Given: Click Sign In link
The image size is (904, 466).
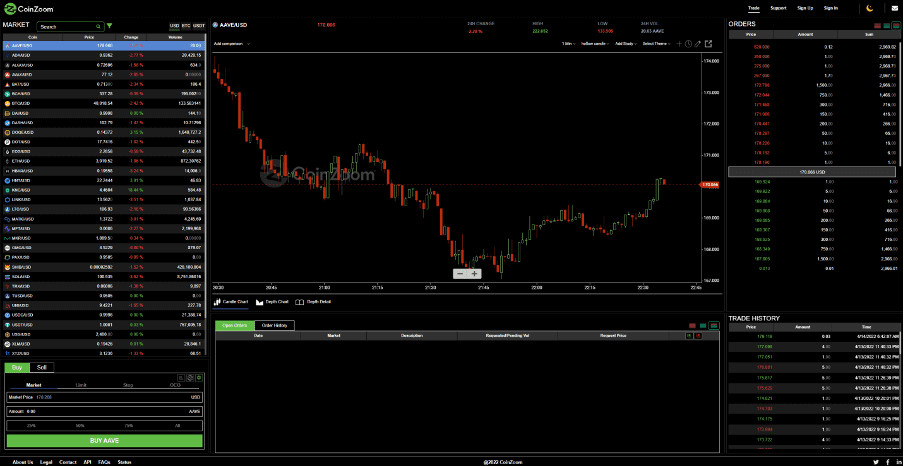Looking at the screenshot, I should pyautogui.click(x=831, y=8).
